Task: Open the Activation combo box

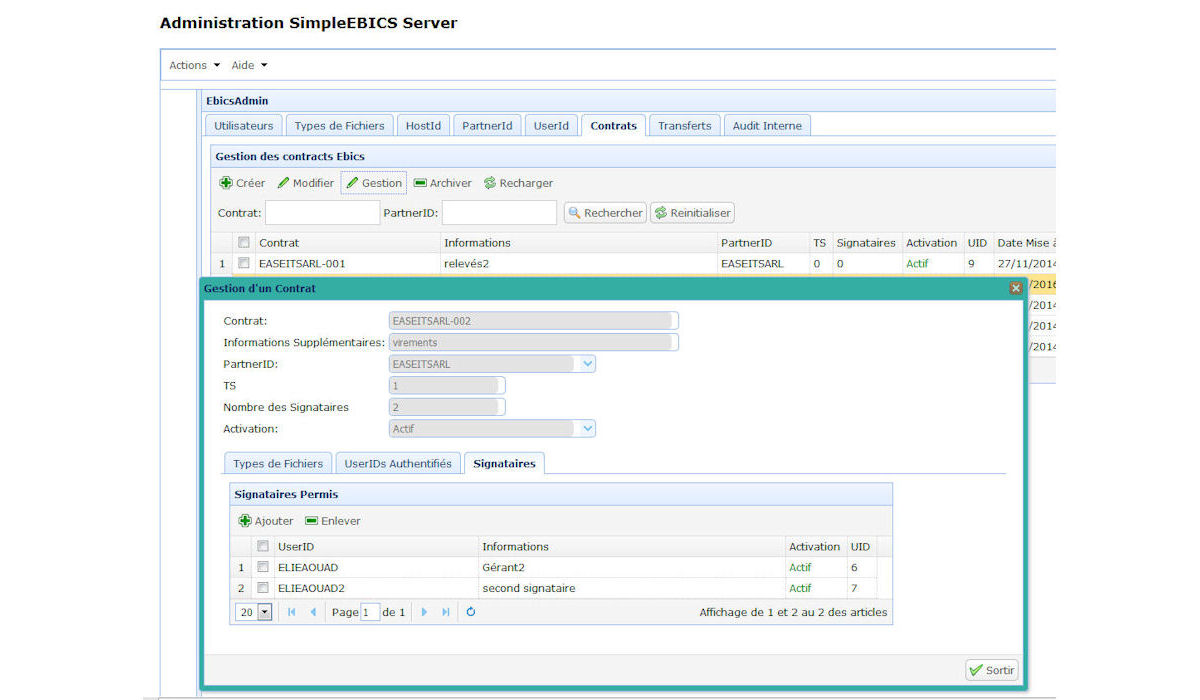Action: pos(587,428)
